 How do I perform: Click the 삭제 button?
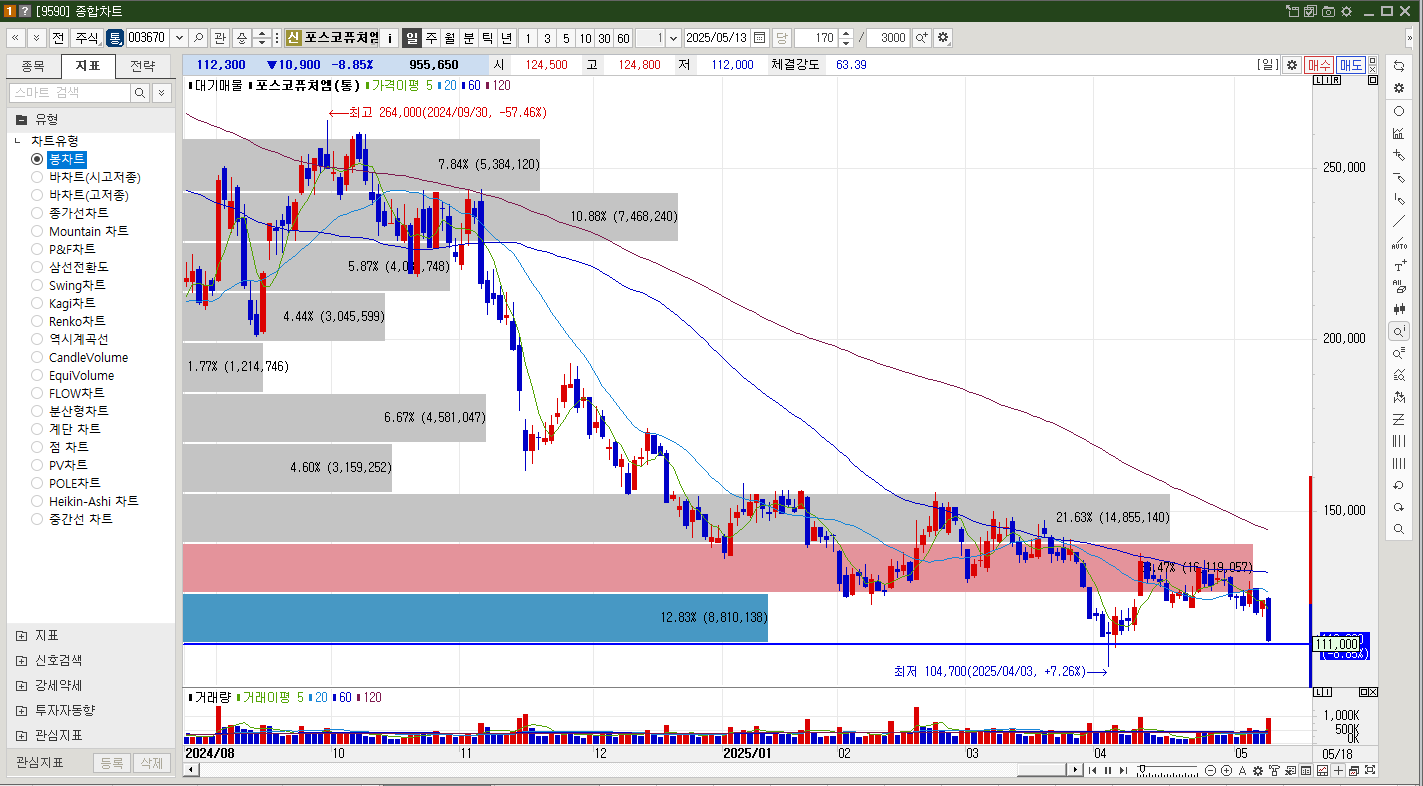pos(150,763)
